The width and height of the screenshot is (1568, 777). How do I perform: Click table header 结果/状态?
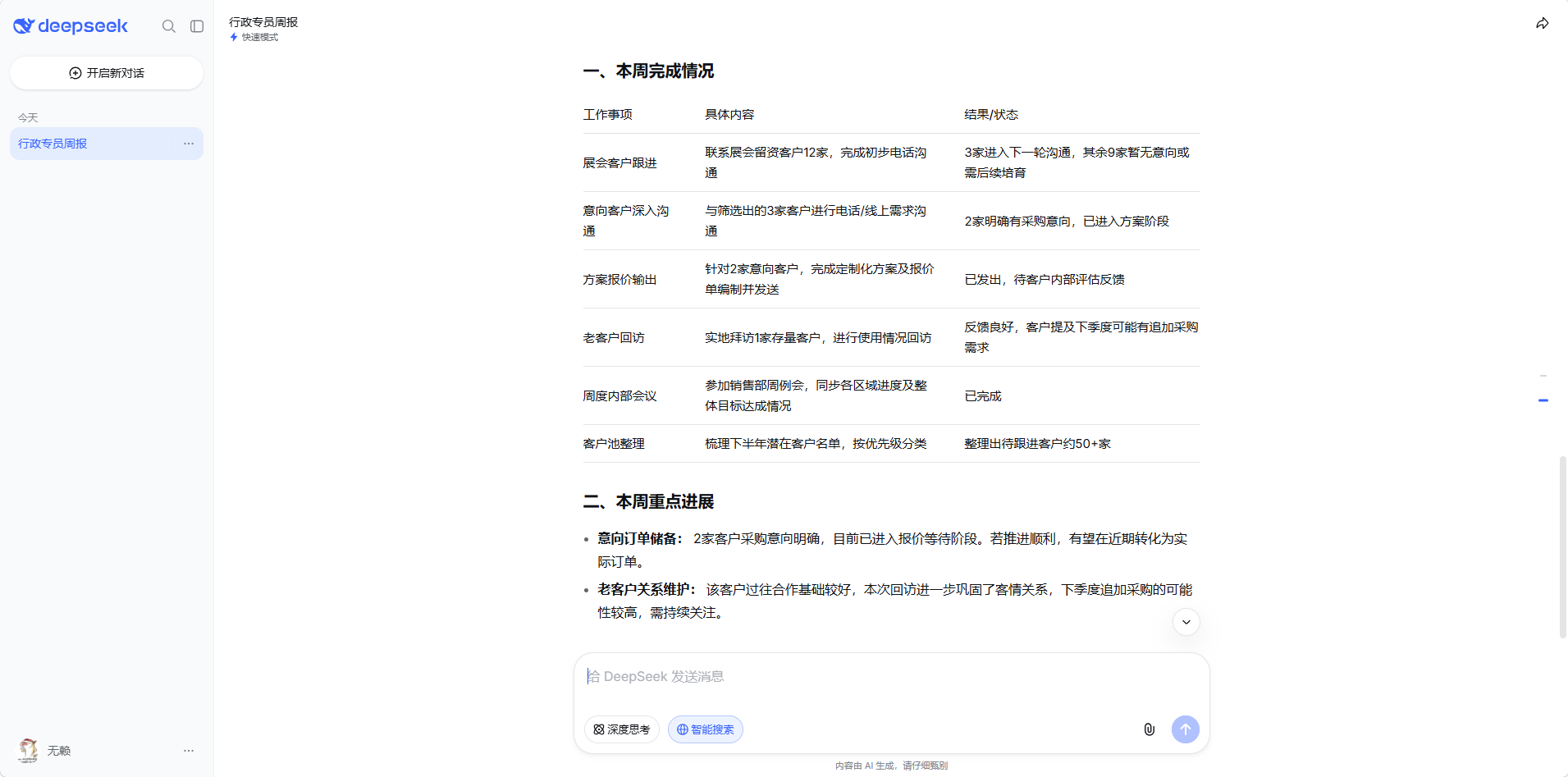[991, 115]
